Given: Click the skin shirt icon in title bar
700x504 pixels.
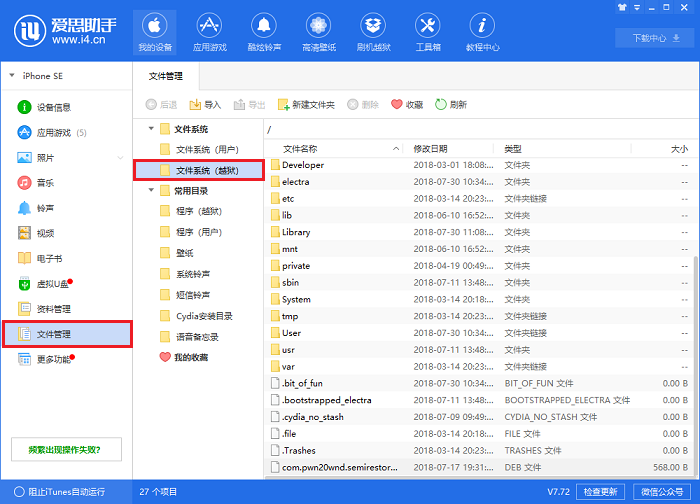Looking at the screenshot, I should tap(622, 8).
